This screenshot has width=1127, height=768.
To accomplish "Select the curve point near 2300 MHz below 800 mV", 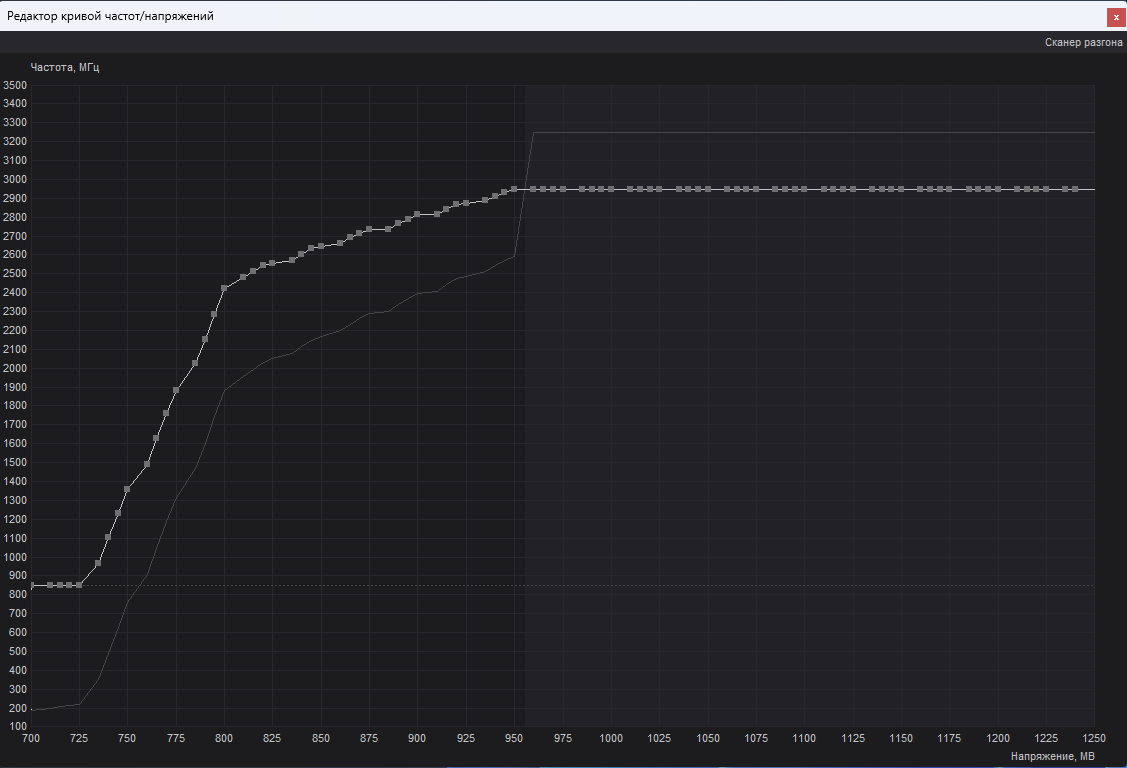I will (x=214, y=314).
